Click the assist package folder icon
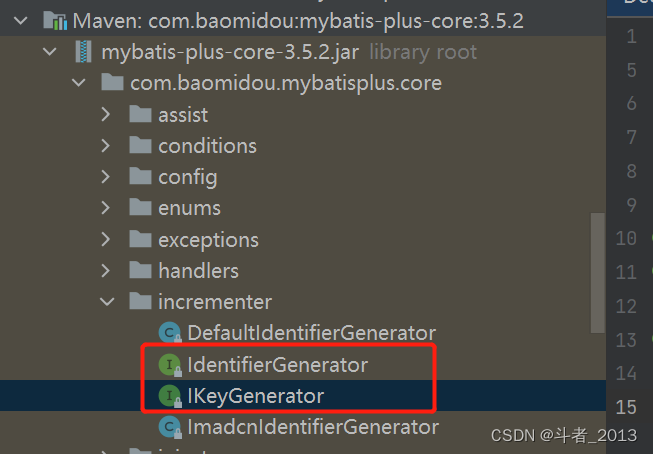 [x=141, y=115]
